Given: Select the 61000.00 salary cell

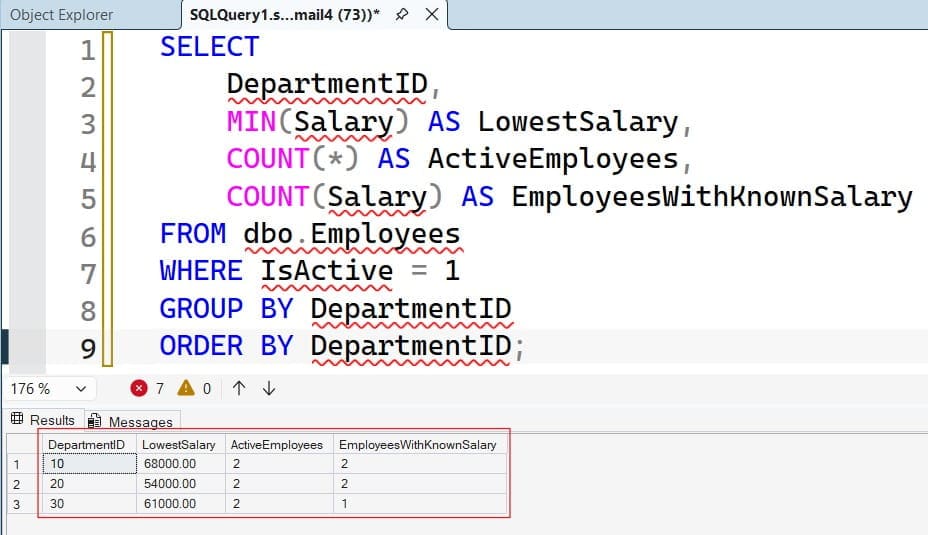Looking at the screenshot, I should pyautogui.click(x=181, y=504).
